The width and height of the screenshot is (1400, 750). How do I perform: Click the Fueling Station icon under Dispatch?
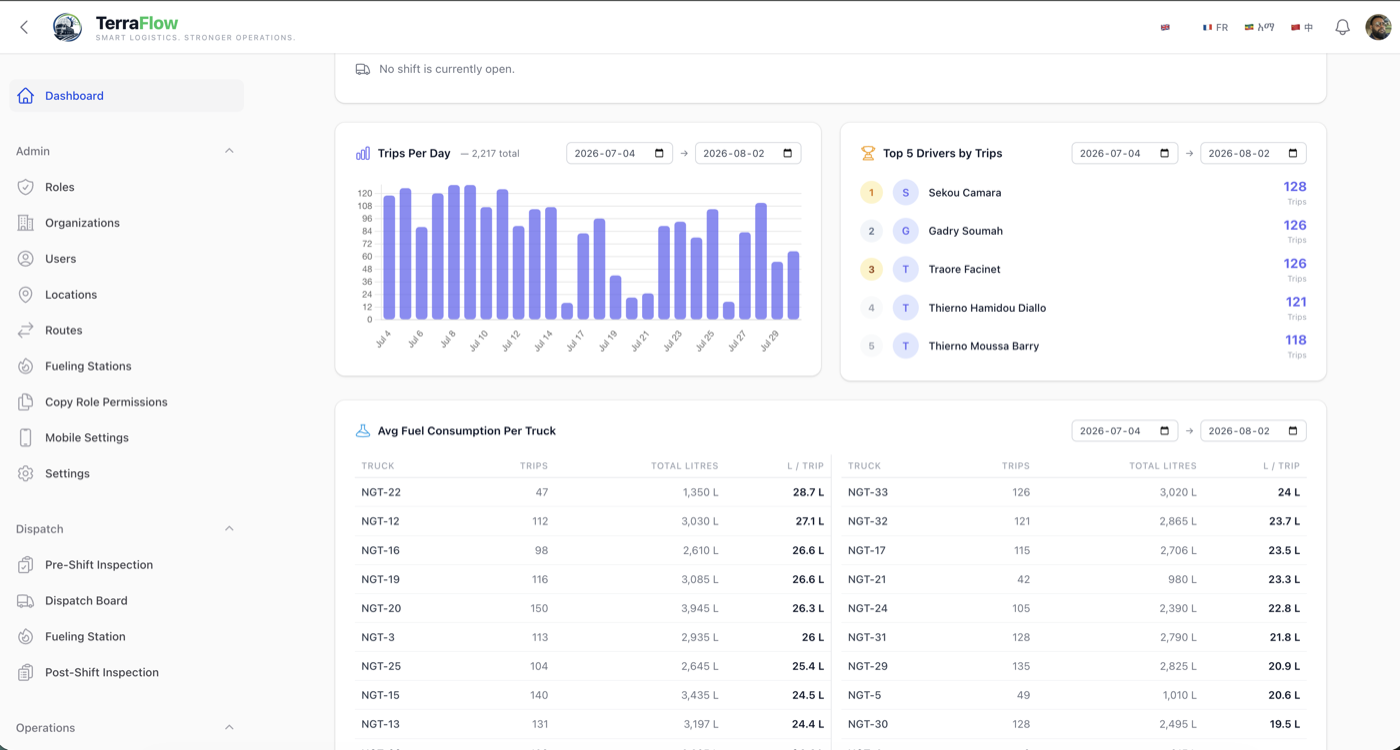[x=26, y=637]
